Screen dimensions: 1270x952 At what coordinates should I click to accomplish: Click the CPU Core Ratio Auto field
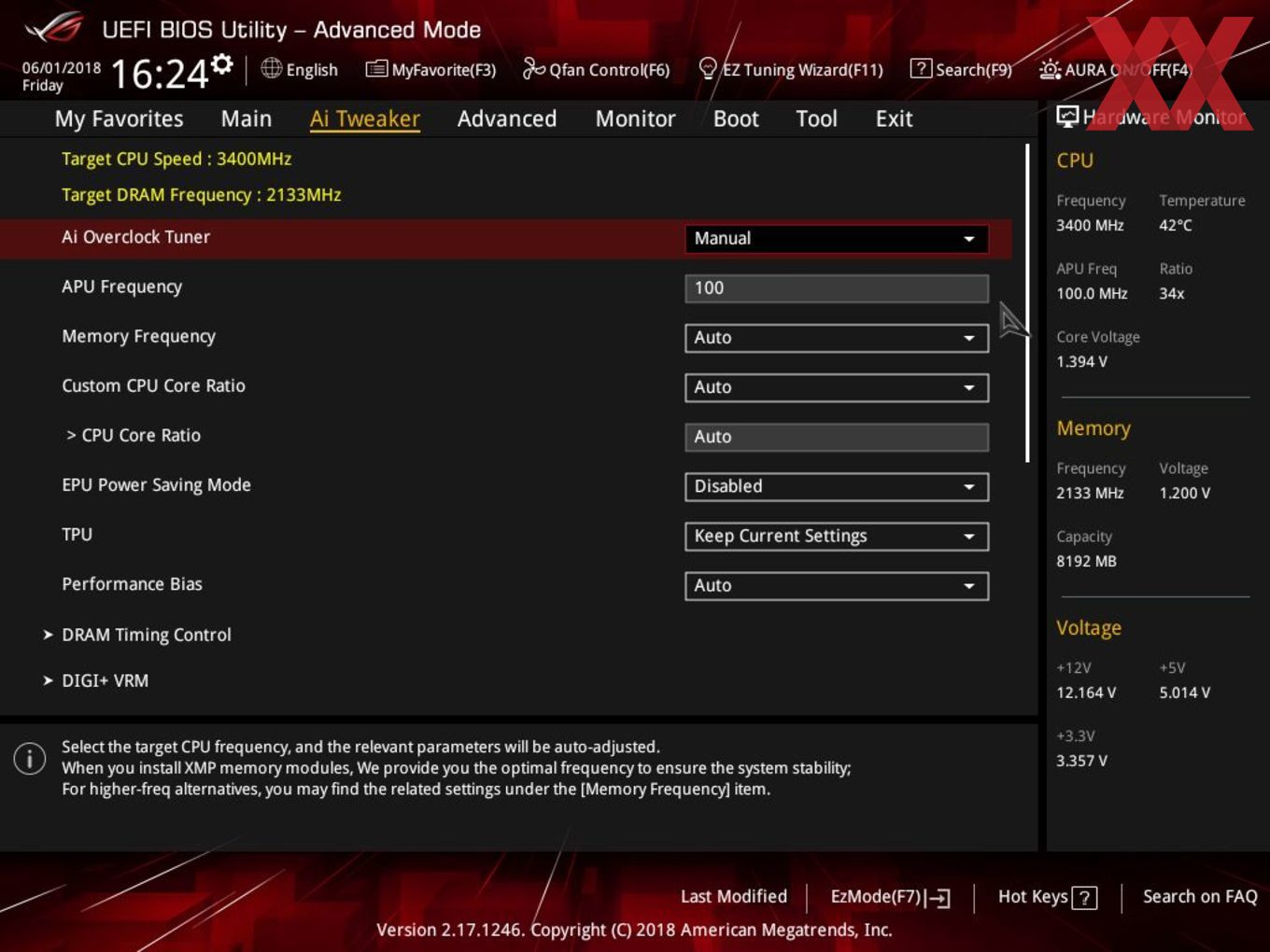point(837,436)
